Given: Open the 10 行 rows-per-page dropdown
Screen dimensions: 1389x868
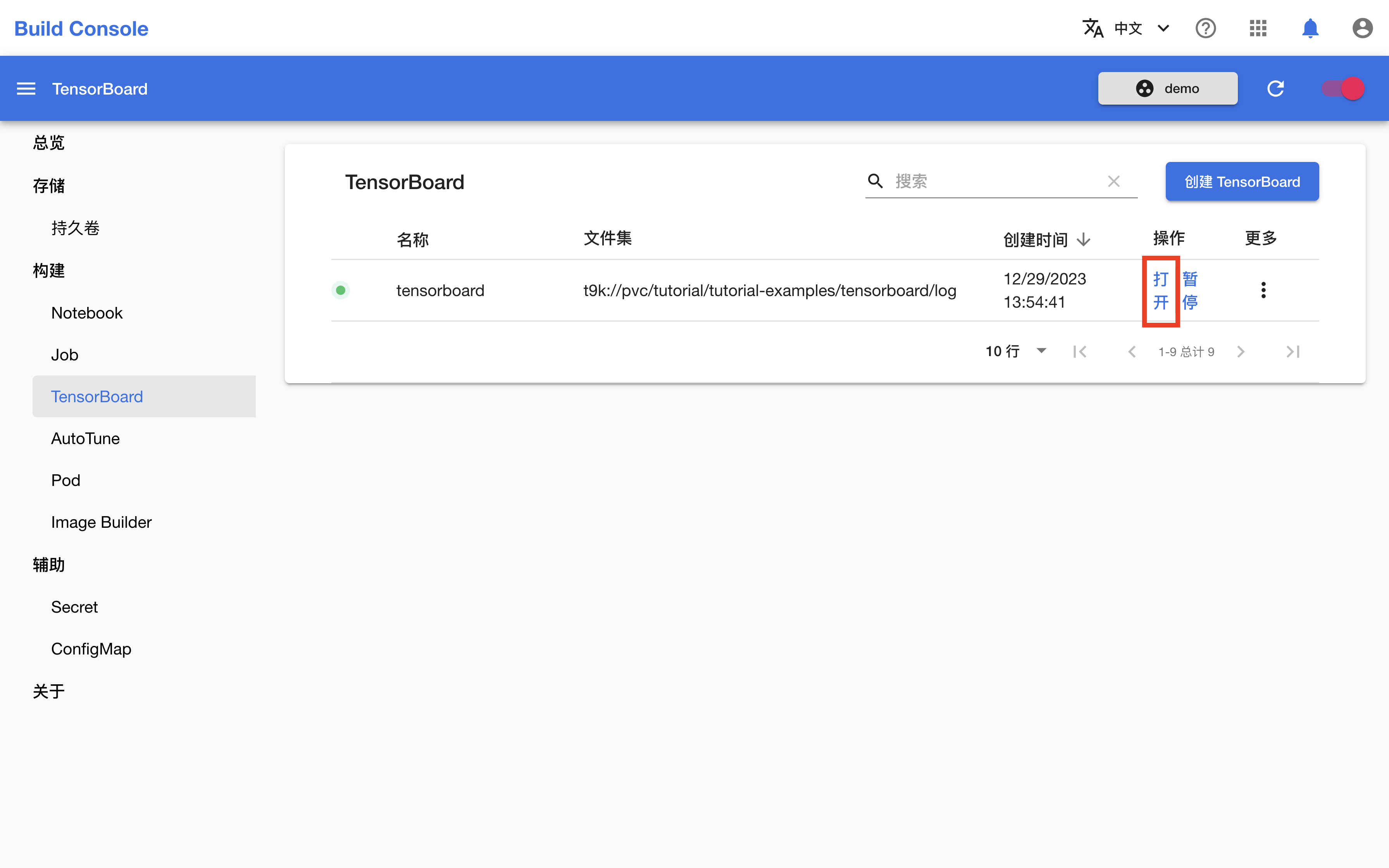Looking at the screenshot, I should click(1016, 351).
